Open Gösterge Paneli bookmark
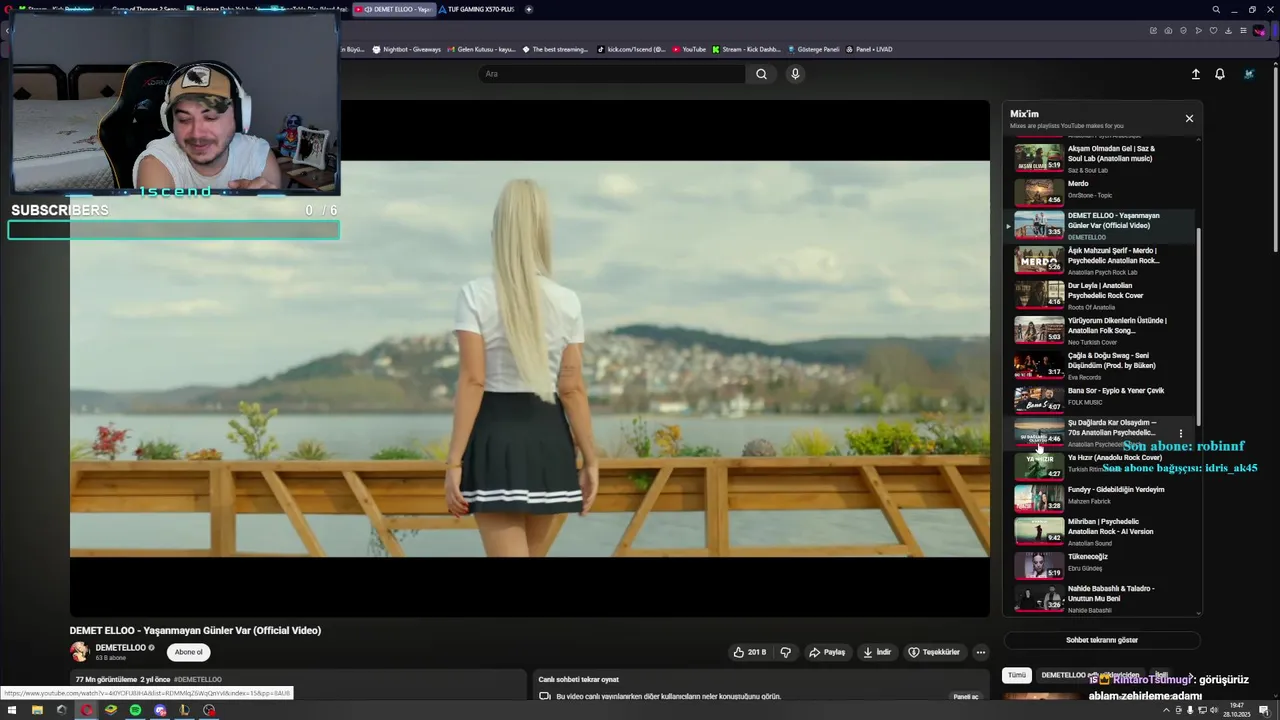The height and width of the screenshot is (720, 1280). pyautogui.click(x=814, y=49)
